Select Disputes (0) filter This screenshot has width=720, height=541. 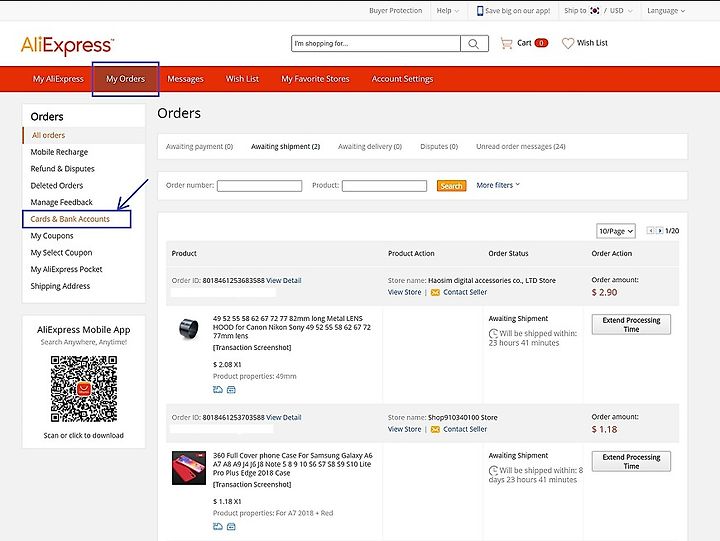[439, 147]
